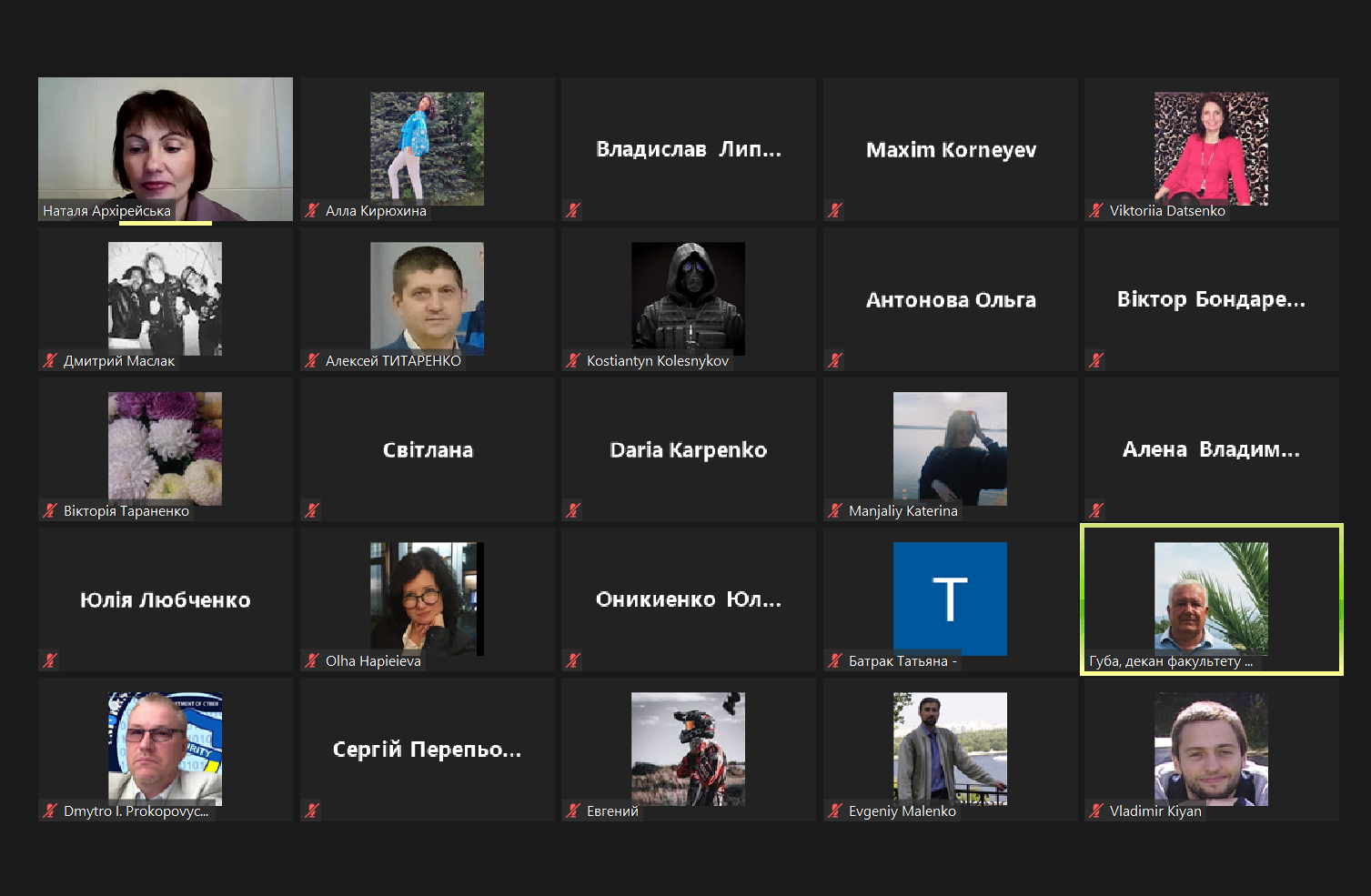
Task: Select Батрак Татьяна's blue T avatar
Action: point(950,599)
